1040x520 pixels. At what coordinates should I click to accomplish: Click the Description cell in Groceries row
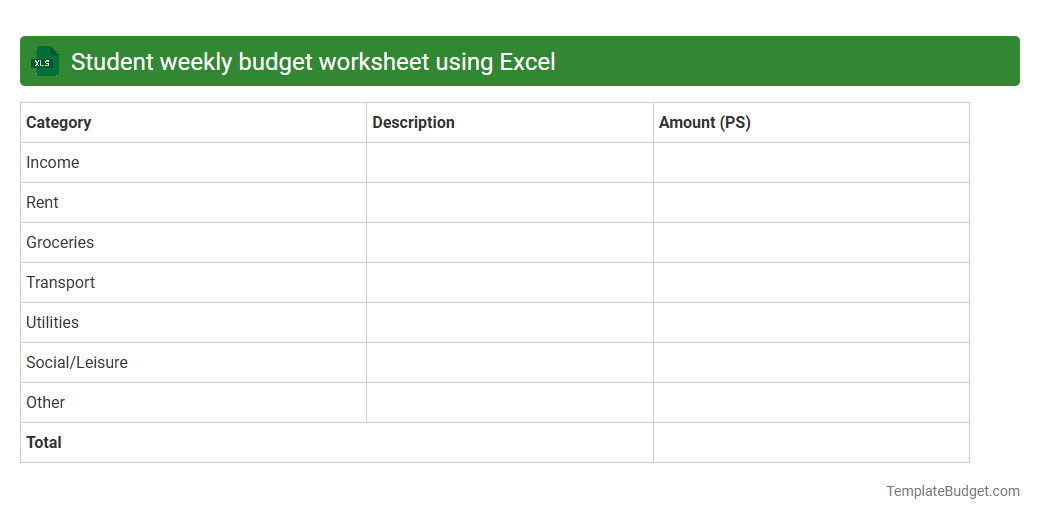(x=510, y=243)
